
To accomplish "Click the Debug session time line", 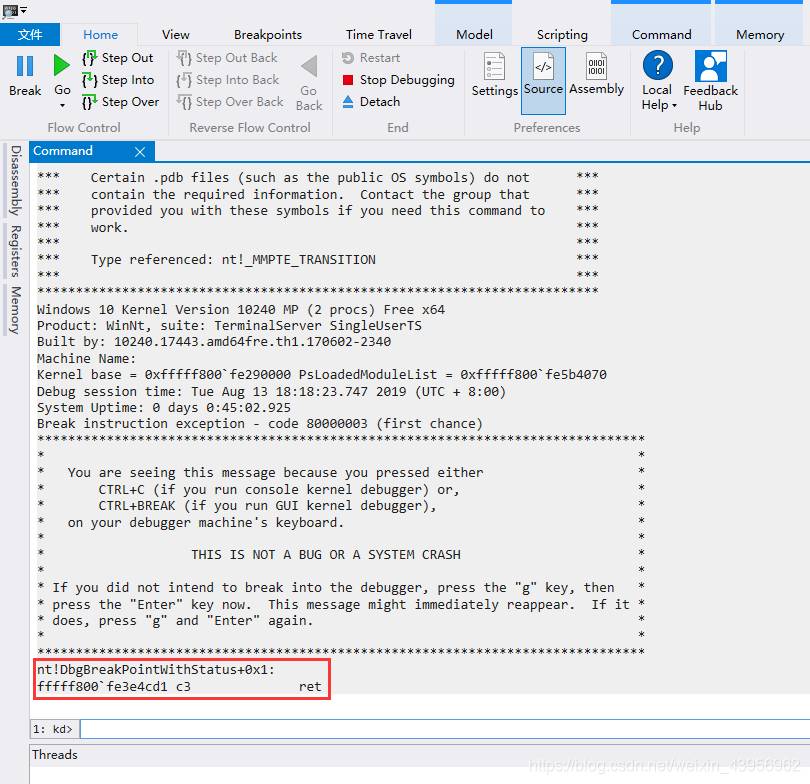I will click(271, 391).
